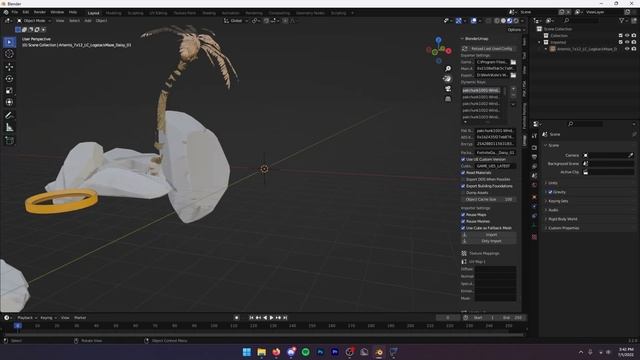Click the Object Cache Size slider field
The height and width of the screenshot is (360, 640).
click(x=489, y=200)
